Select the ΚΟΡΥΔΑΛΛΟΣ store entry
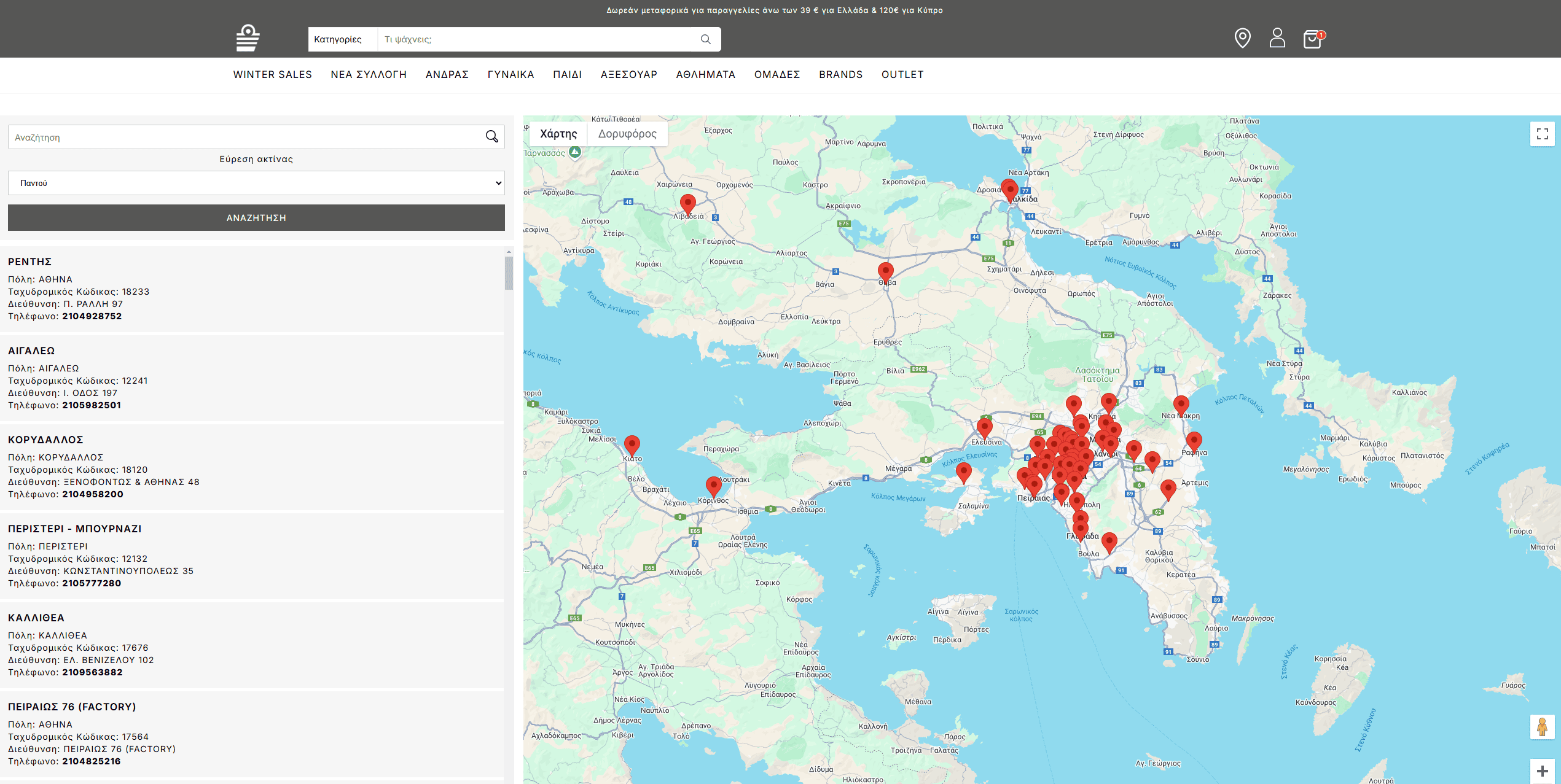This screenshot has width=1561, height=784. pyautogui.click(x=252, y=467)
